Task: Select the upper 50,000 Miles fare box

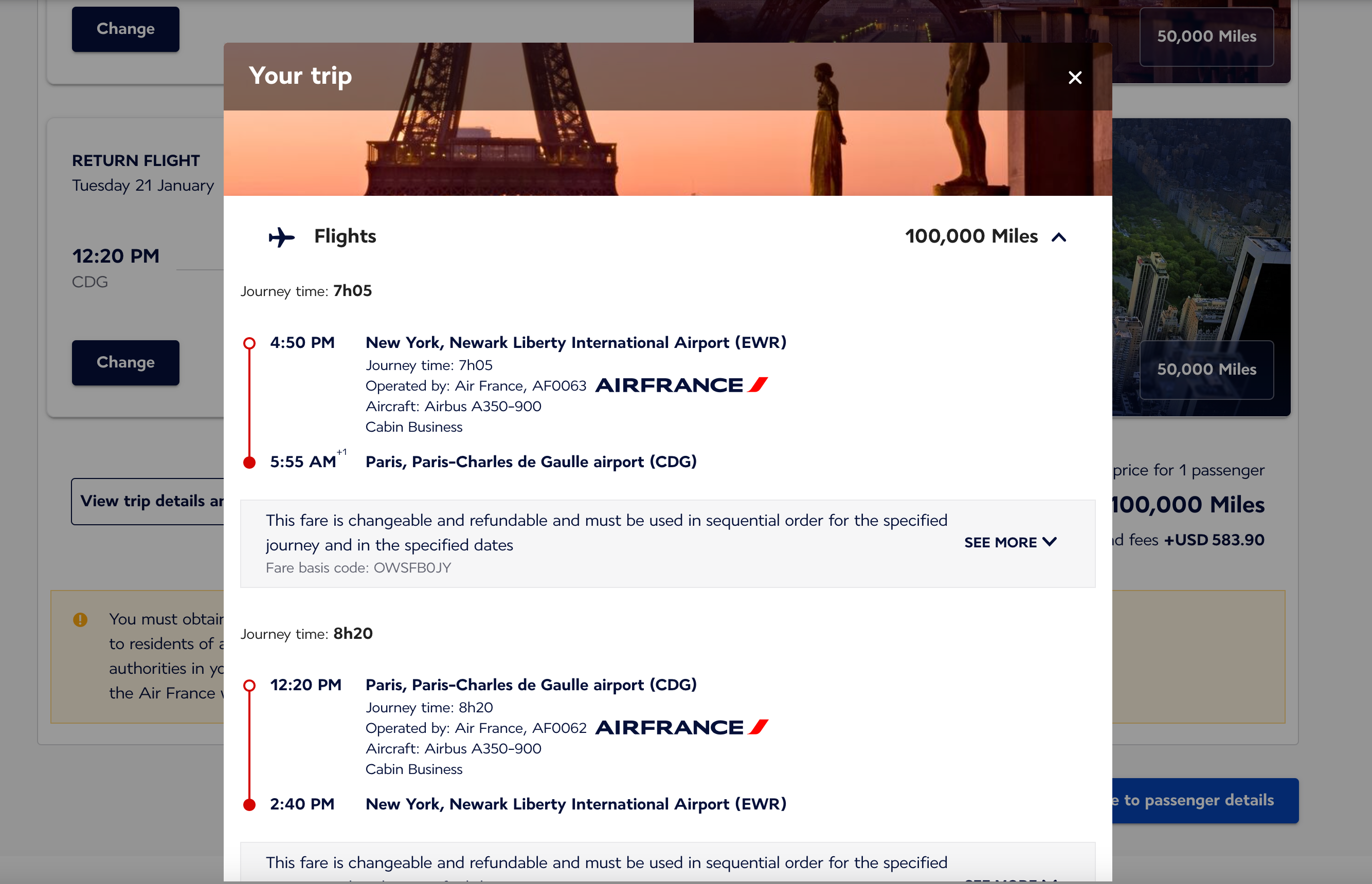Action: click(x=1206, y=36)
